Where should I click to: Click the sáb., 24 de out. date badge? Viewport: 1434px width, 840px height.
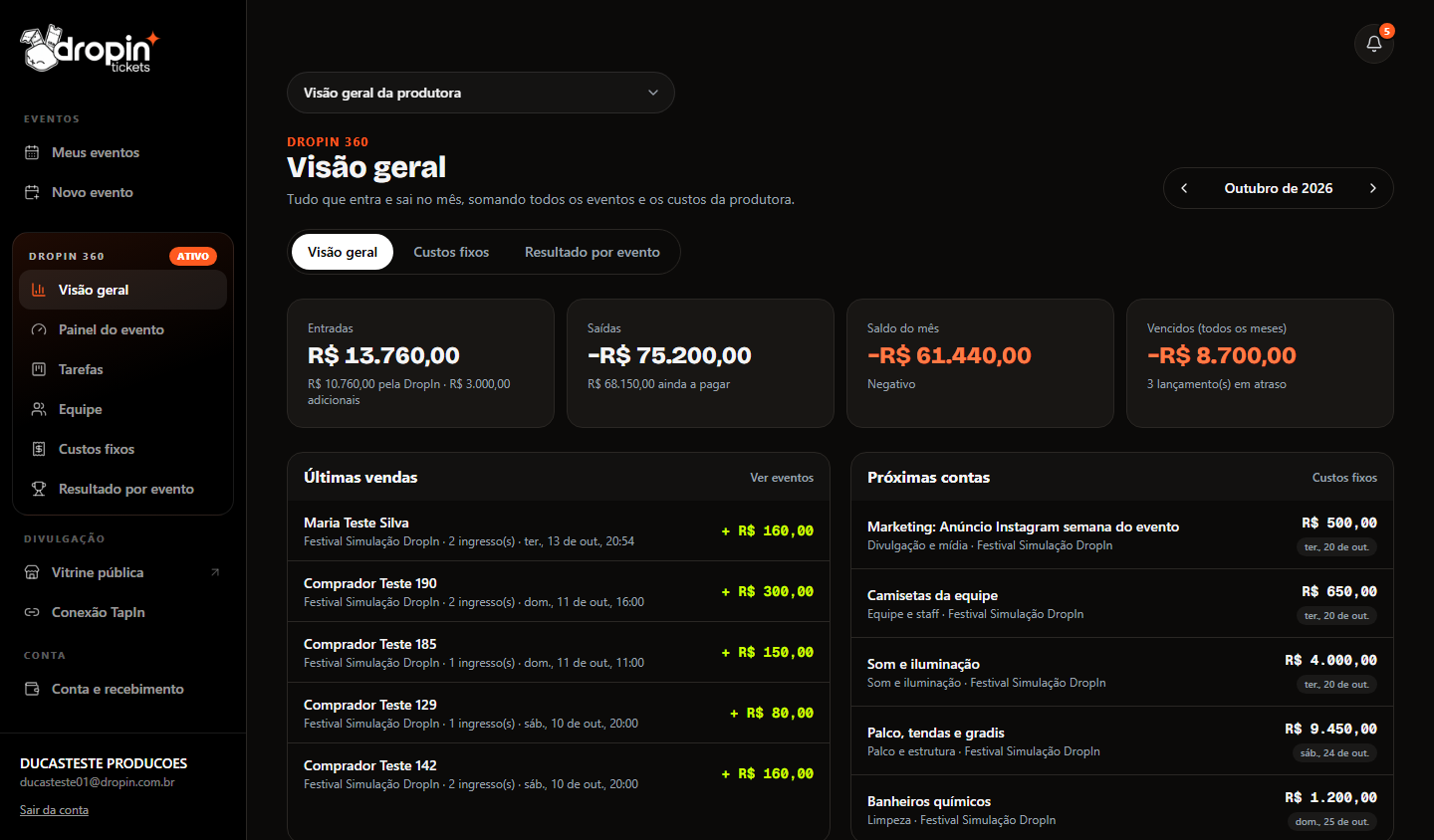[x=1334, y=753]
